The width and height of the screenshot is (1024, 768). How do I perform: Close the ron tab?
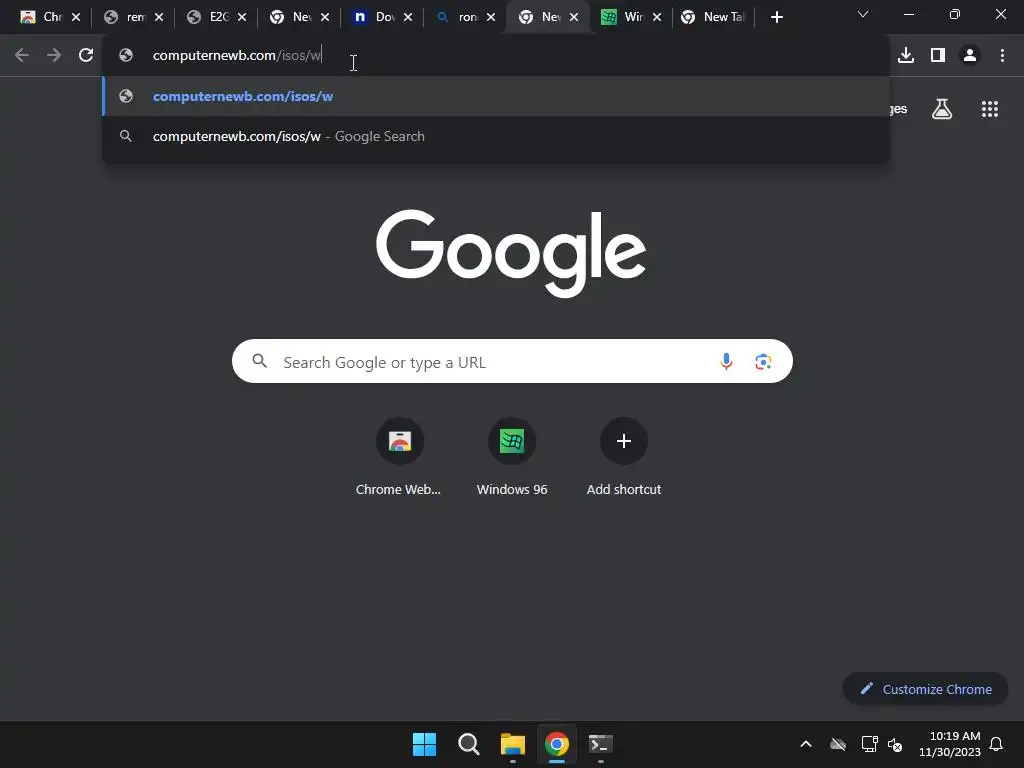(x=490, y=18)
